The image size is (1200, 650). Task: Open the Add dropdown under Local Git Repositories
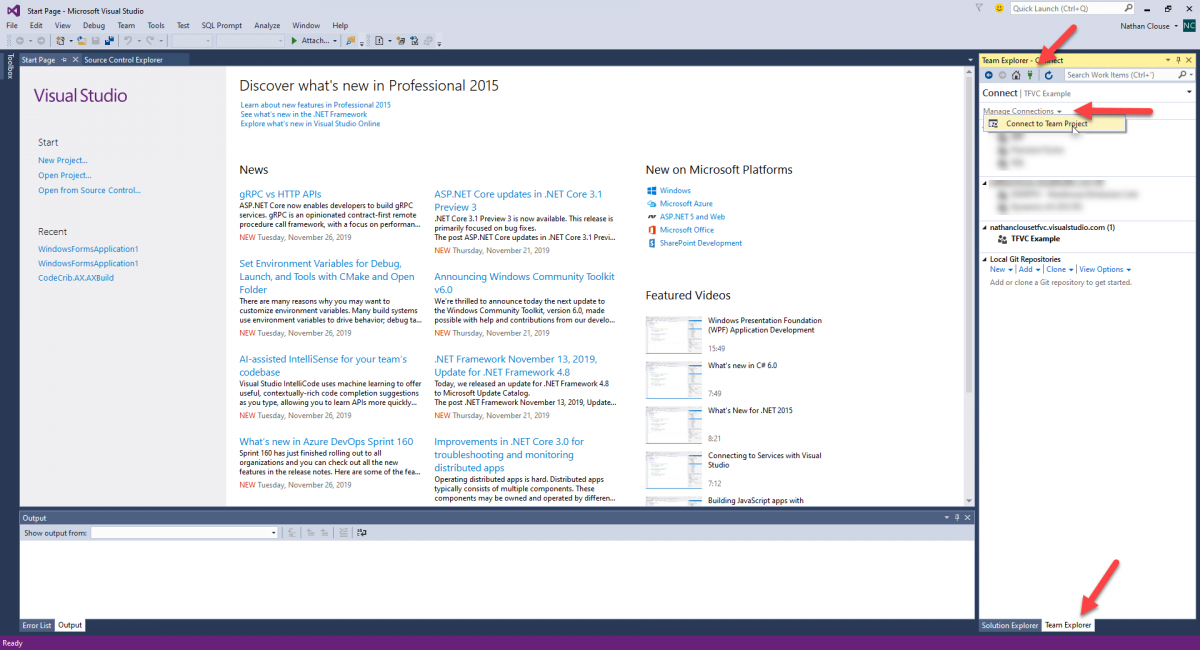(x=1030, y=270)
